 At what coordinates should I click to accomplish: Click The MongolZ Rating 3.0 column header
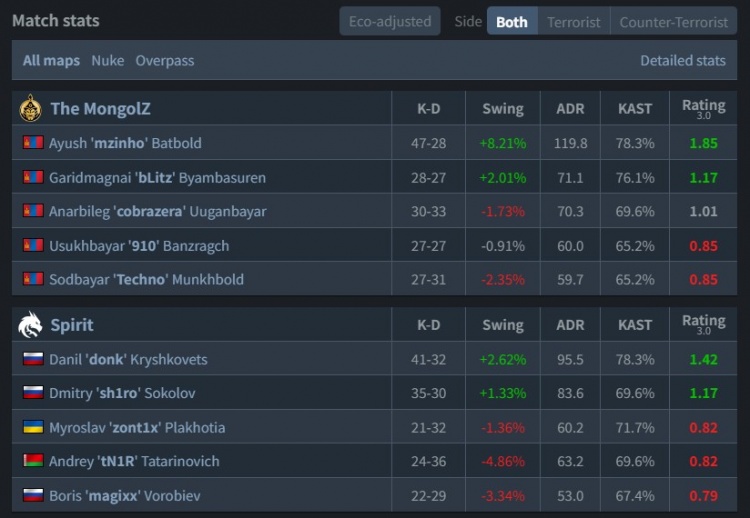coord(703,108)
